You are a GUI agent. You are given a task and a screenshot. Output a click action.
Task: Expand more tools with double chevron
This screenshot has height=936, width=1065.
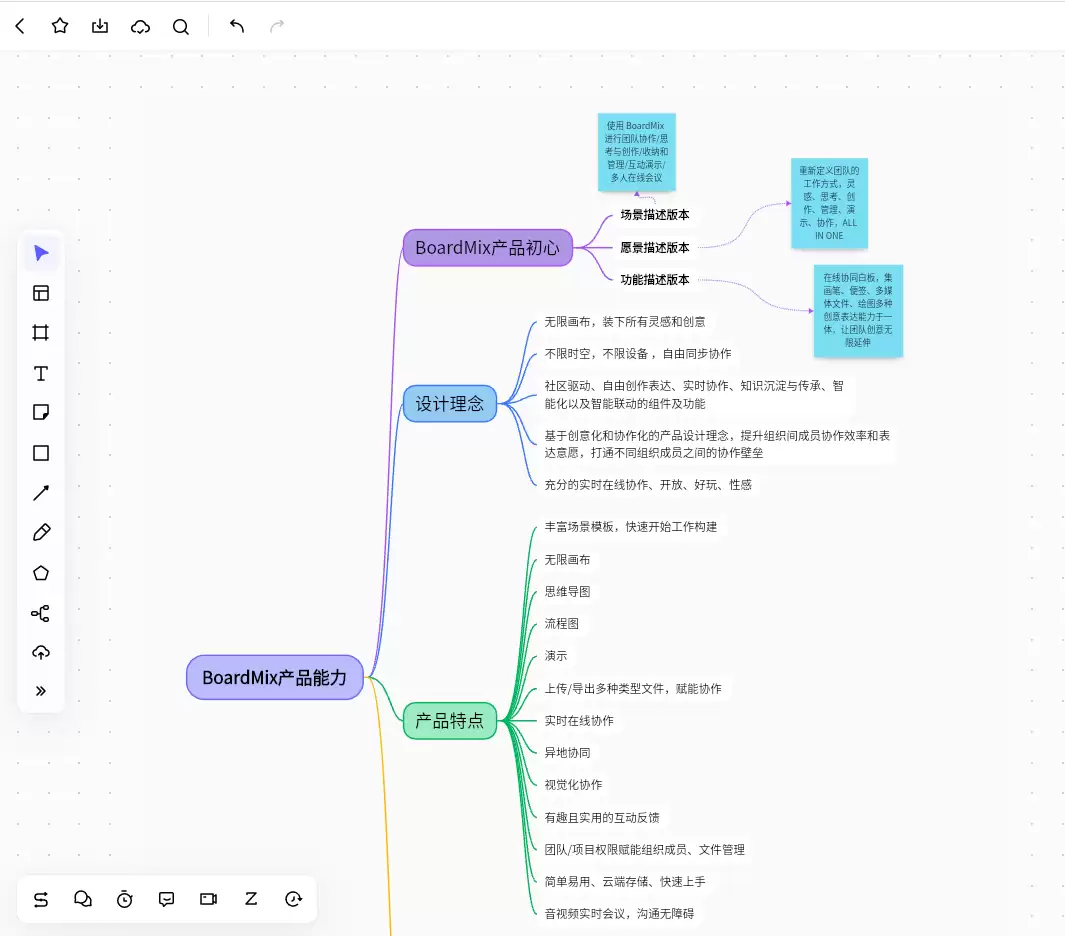(x=41, y=691)
